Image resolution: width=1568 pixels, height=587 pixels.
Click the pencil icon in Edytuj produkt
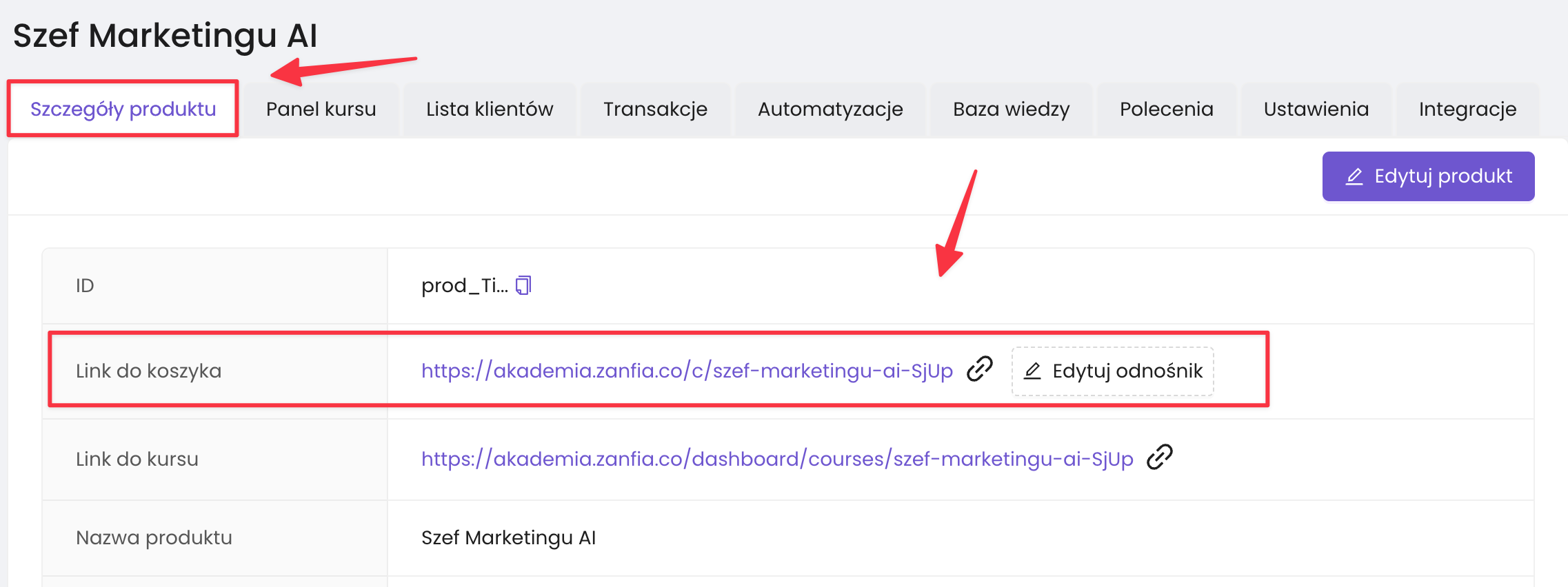pyautogui.click(x=1354, y=176)
